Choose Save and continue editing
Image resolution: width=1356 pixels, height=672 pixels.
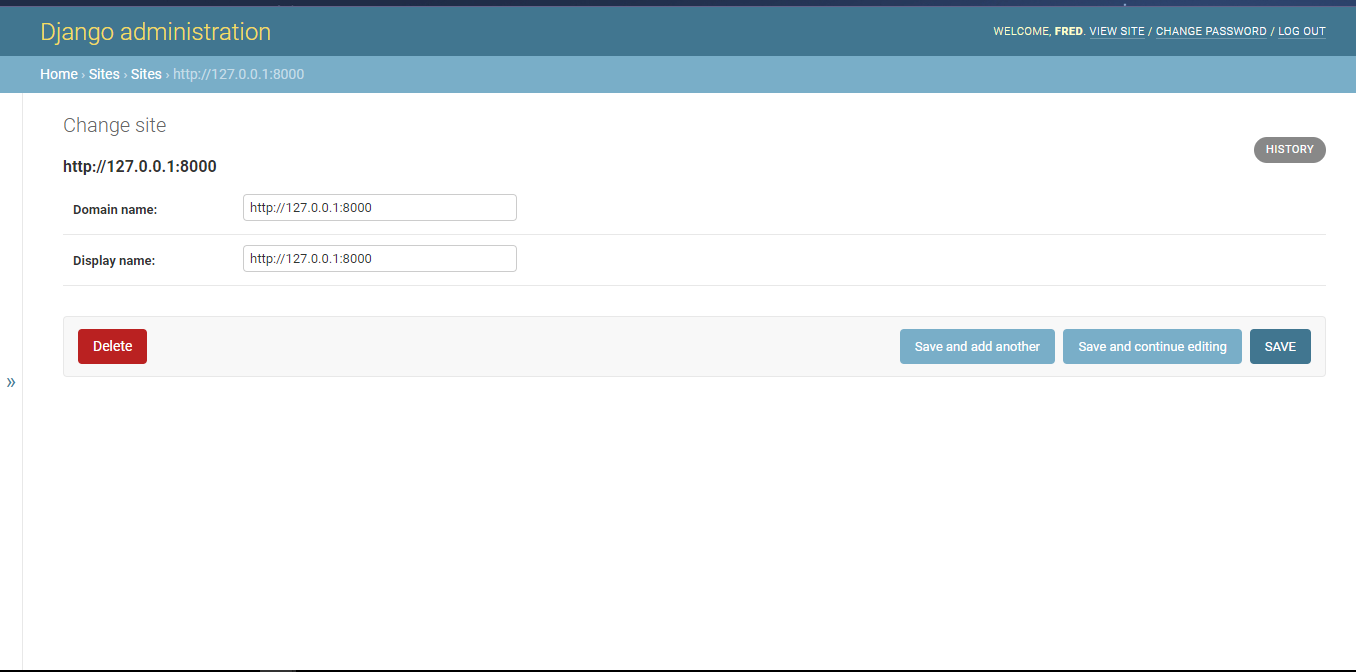coord(1152,346)
